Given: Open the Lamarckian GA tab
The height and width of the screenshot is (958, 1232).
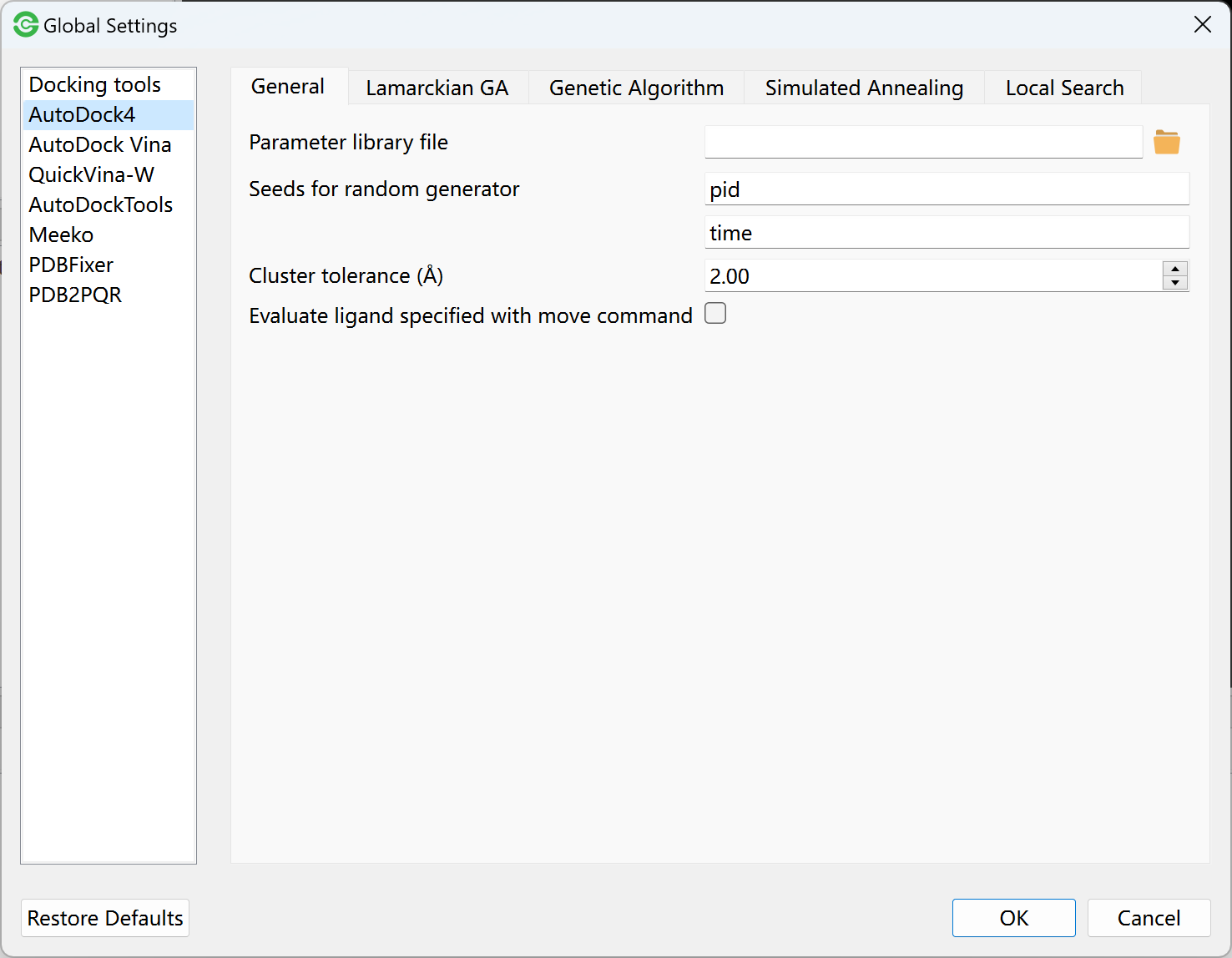Looking at the screenshot, I should pyautogui.click(x=437, y=88).
